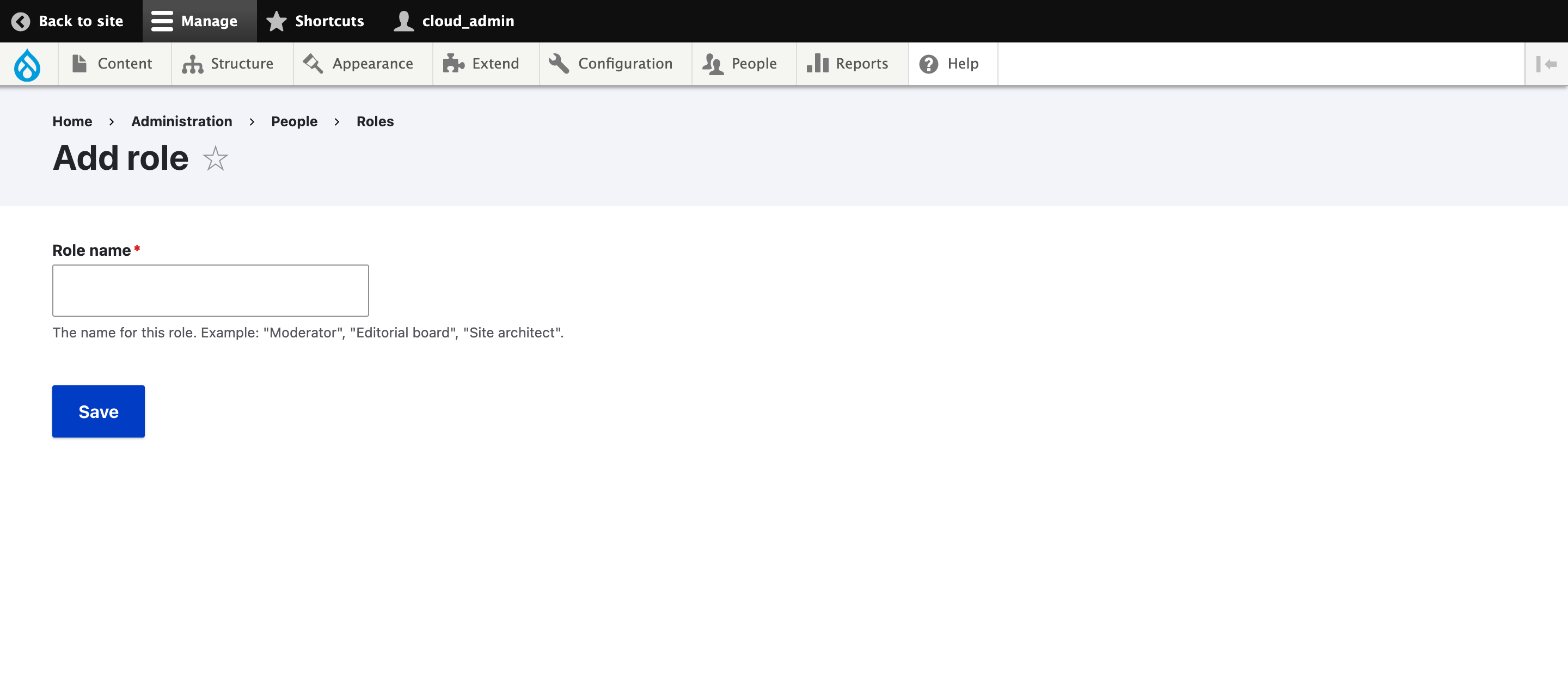Click the Administration breadcrumb link
The image size is (1568, 677).
[181, 122]
